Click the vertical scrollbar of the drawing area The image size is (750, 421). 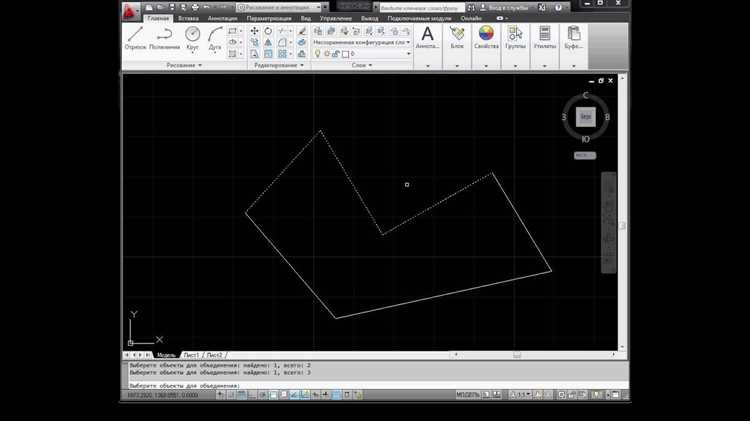coord(622,211)
